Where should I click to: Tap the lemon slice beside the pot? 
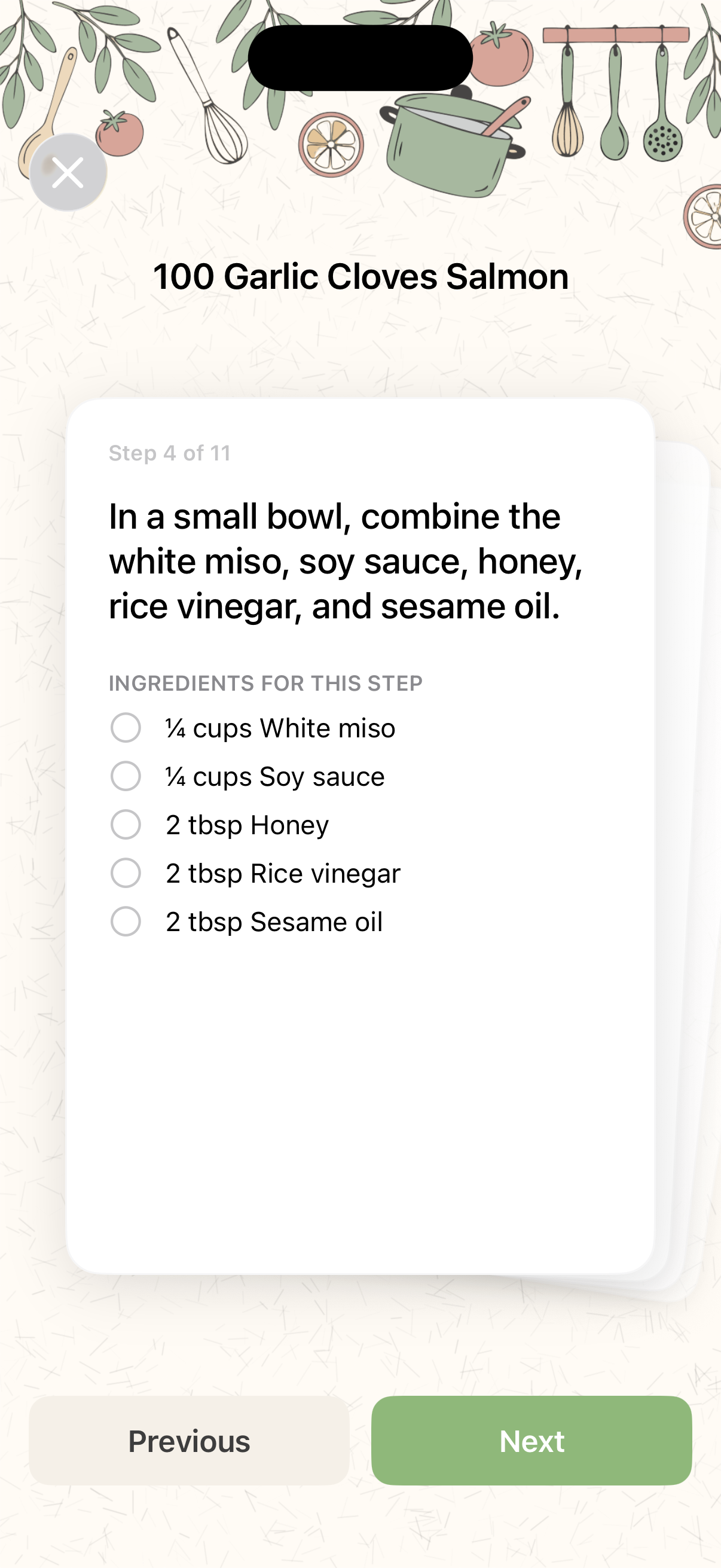[x=331, y=145]
